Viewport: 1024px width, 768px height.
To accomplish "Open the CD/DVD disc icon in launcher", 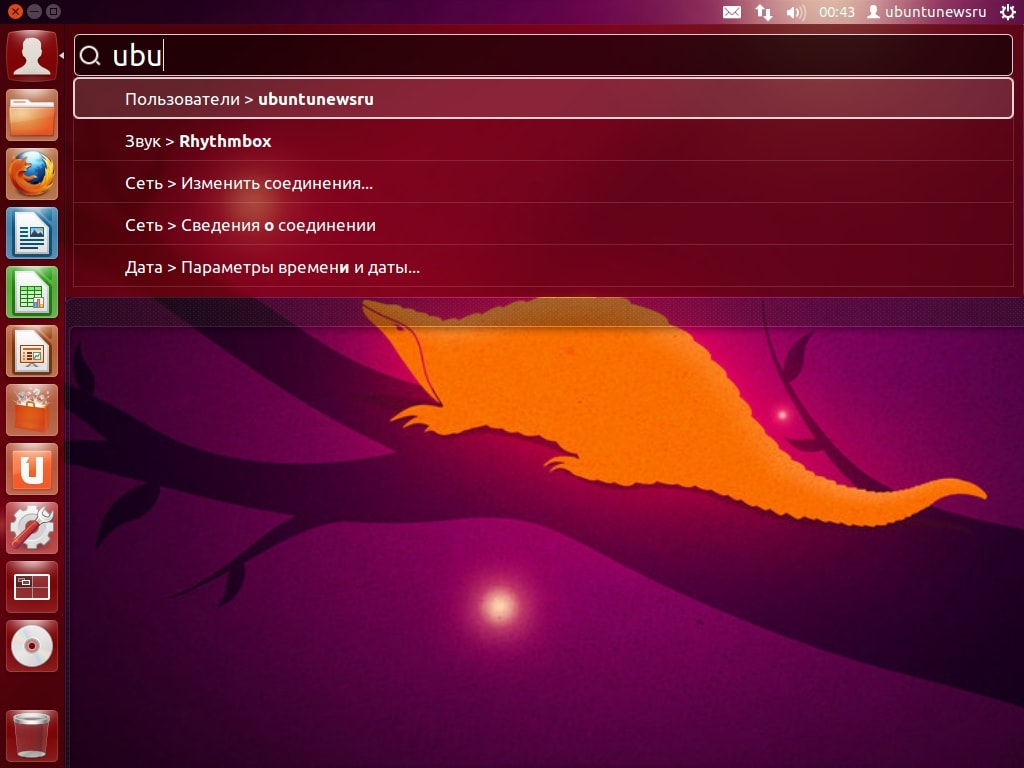I will click(32, 646).
